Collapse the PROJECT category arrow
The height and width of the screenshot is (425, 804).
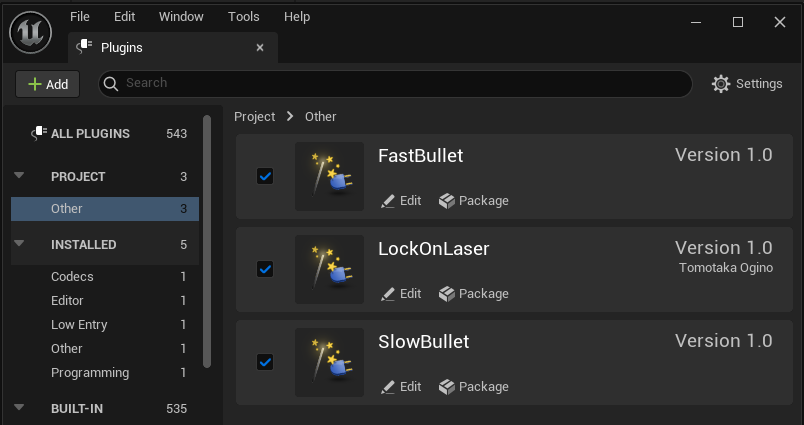(19, 176)
